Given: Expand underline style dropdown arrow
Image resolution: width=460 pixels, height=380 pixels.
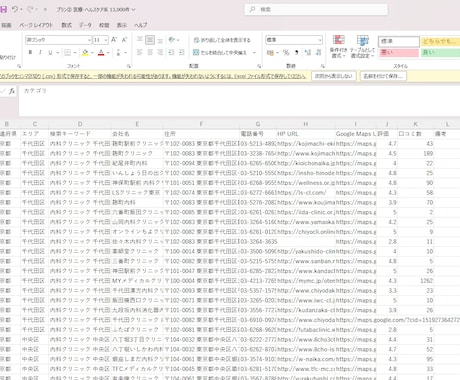Looking at the screenshot, I should [x=58, y=53].
